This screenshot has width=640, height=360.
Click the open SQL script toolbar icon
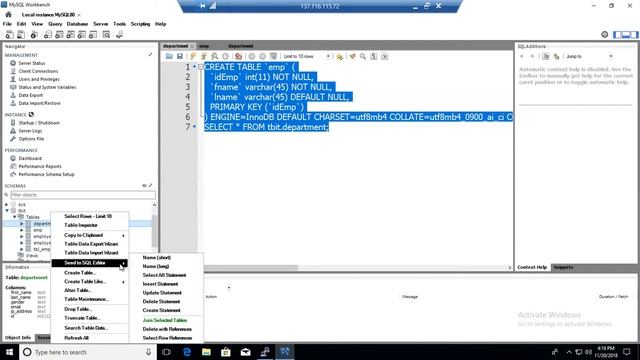pos(21,35)
